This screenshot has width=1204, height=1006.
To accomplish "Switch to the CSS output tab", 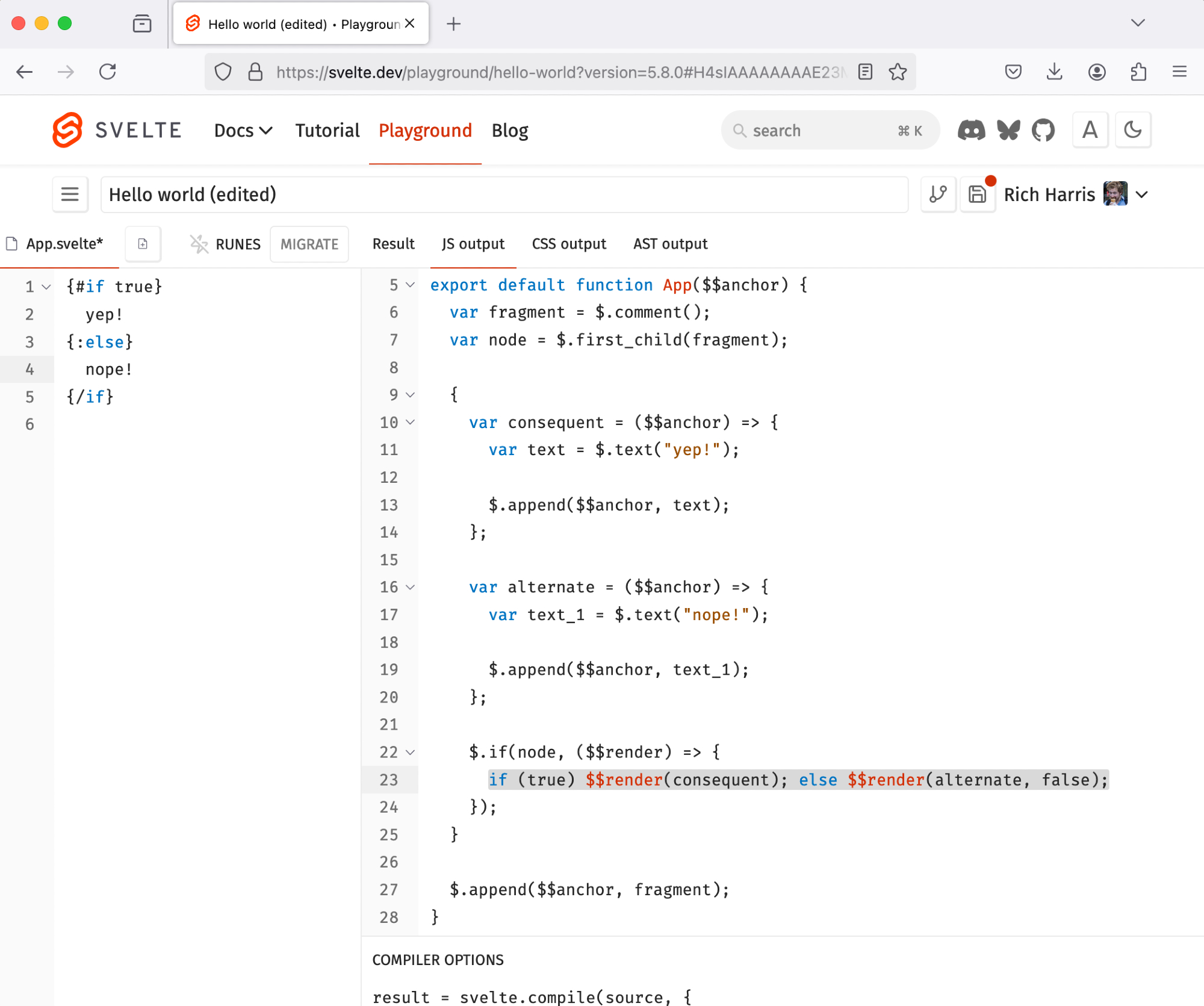I will click(x=568, y=244).
